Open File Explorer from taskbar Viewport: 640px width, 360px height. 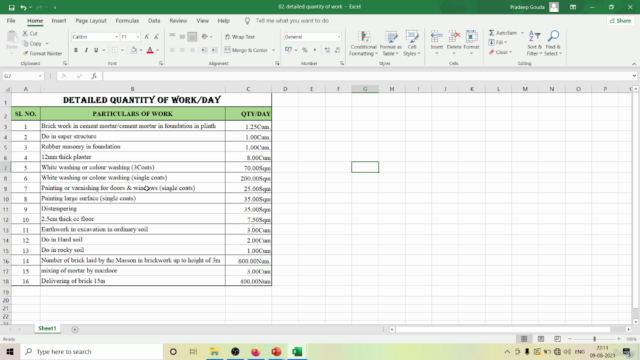[214, 351]
